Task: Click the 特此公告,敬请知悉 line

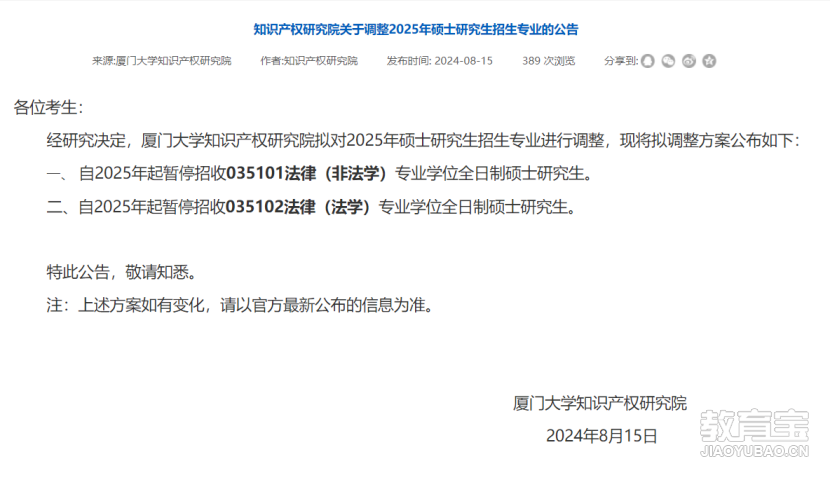Action: pyautogui.click(x=122, y=272)
